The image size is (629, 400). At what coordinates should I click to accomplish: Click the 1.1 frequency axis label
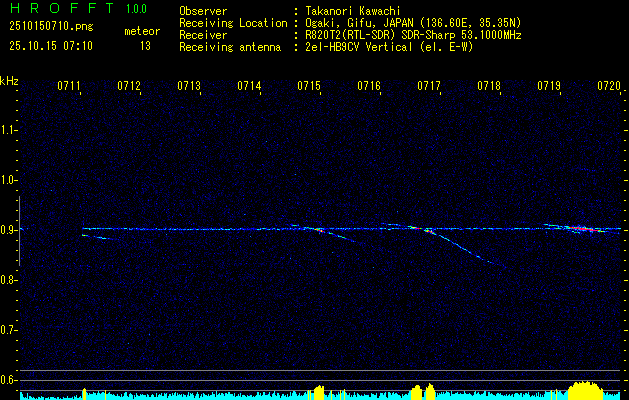point(9,130)
